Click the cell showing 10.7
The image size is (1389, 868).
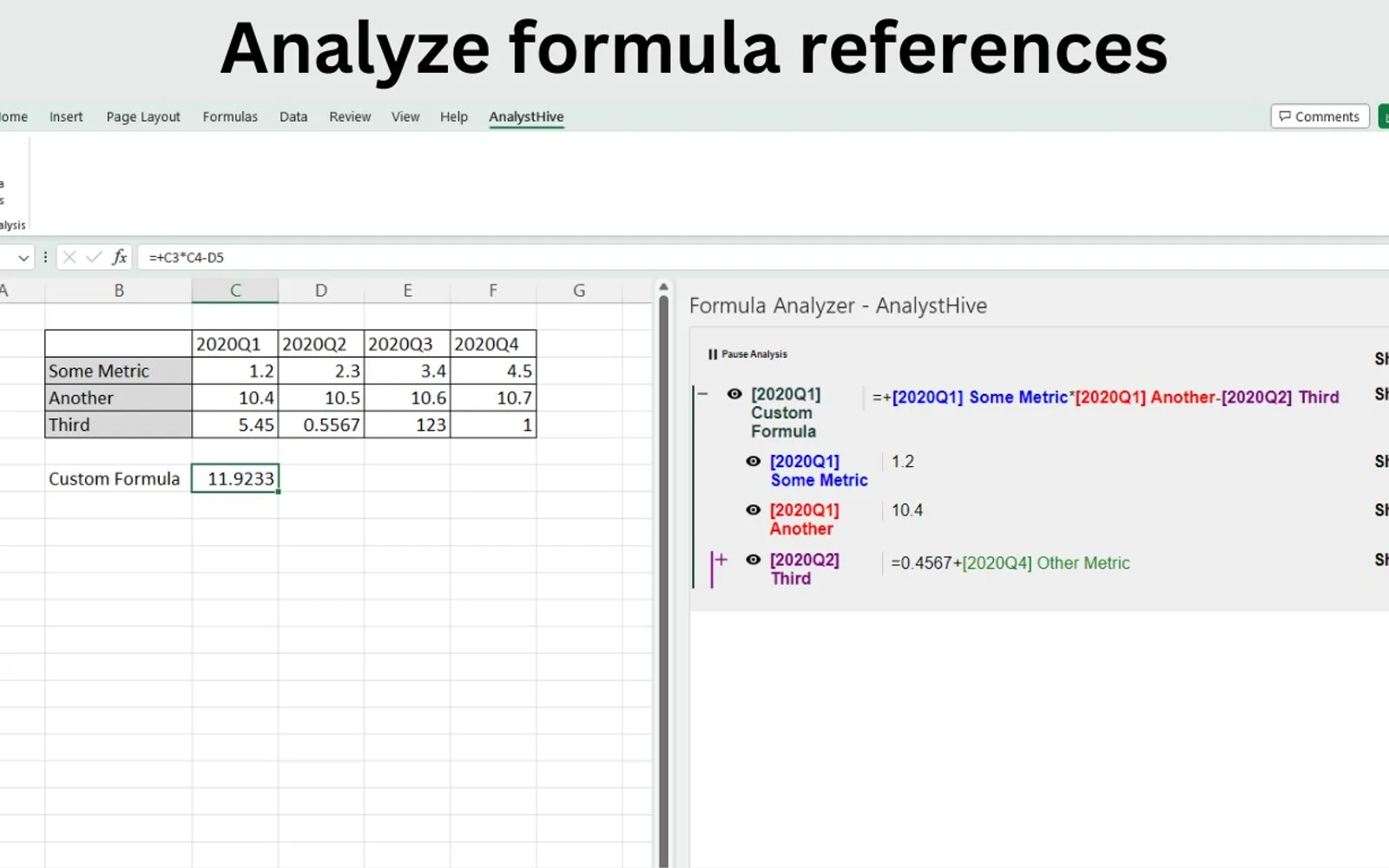pyautogui.click(x=493, y=398)
